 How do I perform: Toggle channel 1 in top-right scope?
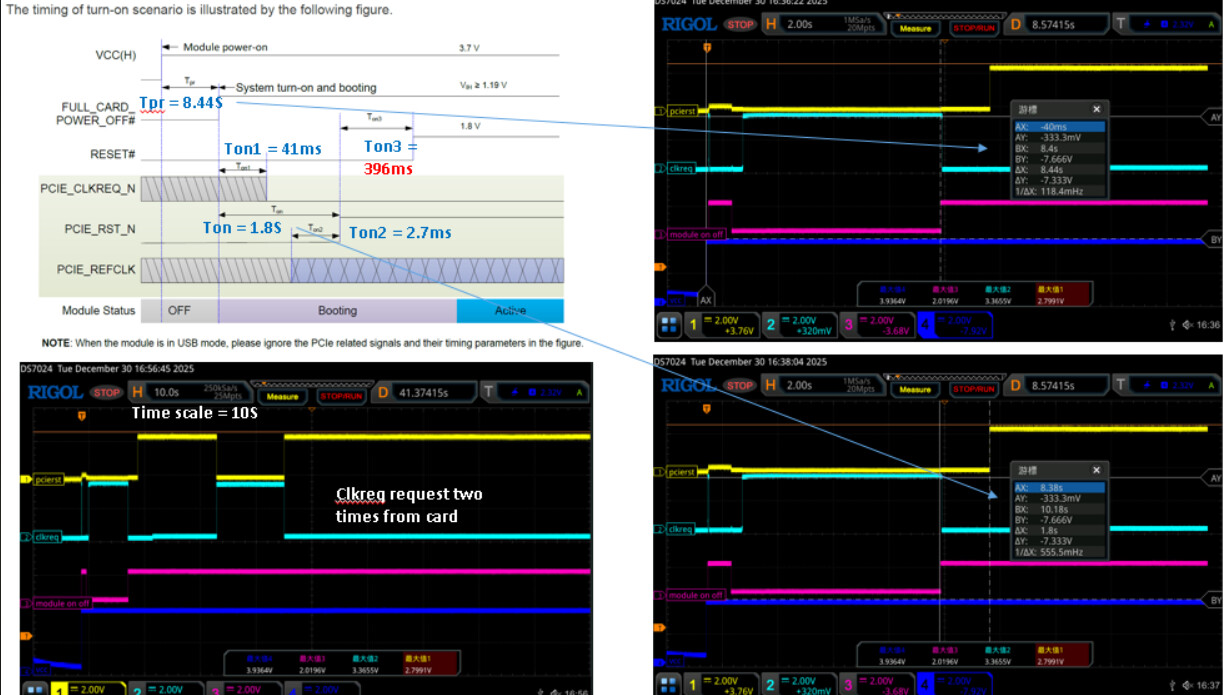(x=694, y=324)
